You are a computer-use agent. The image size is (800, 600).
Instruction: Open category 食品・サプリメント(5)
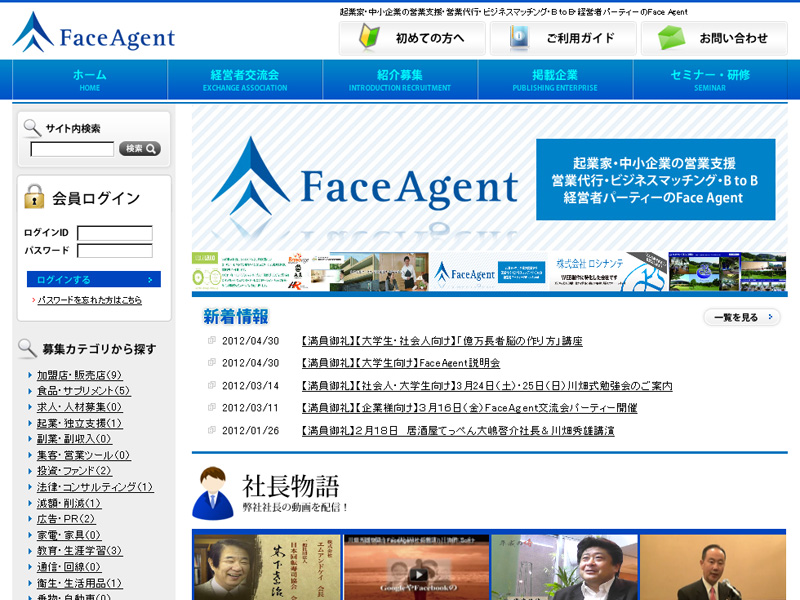pos(84,391)
